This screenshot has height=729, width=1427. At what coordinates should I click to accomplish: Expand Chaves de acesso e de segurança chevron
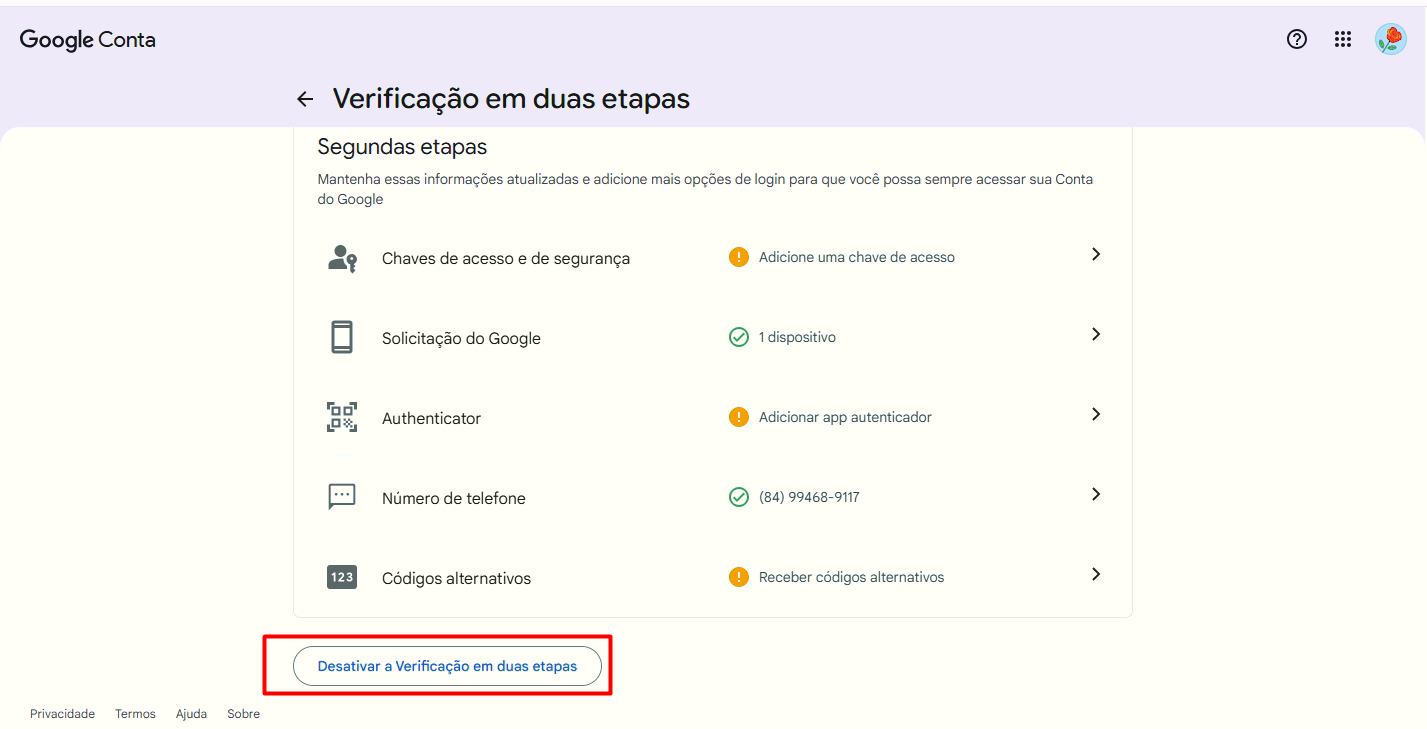tap(1096, 255)
